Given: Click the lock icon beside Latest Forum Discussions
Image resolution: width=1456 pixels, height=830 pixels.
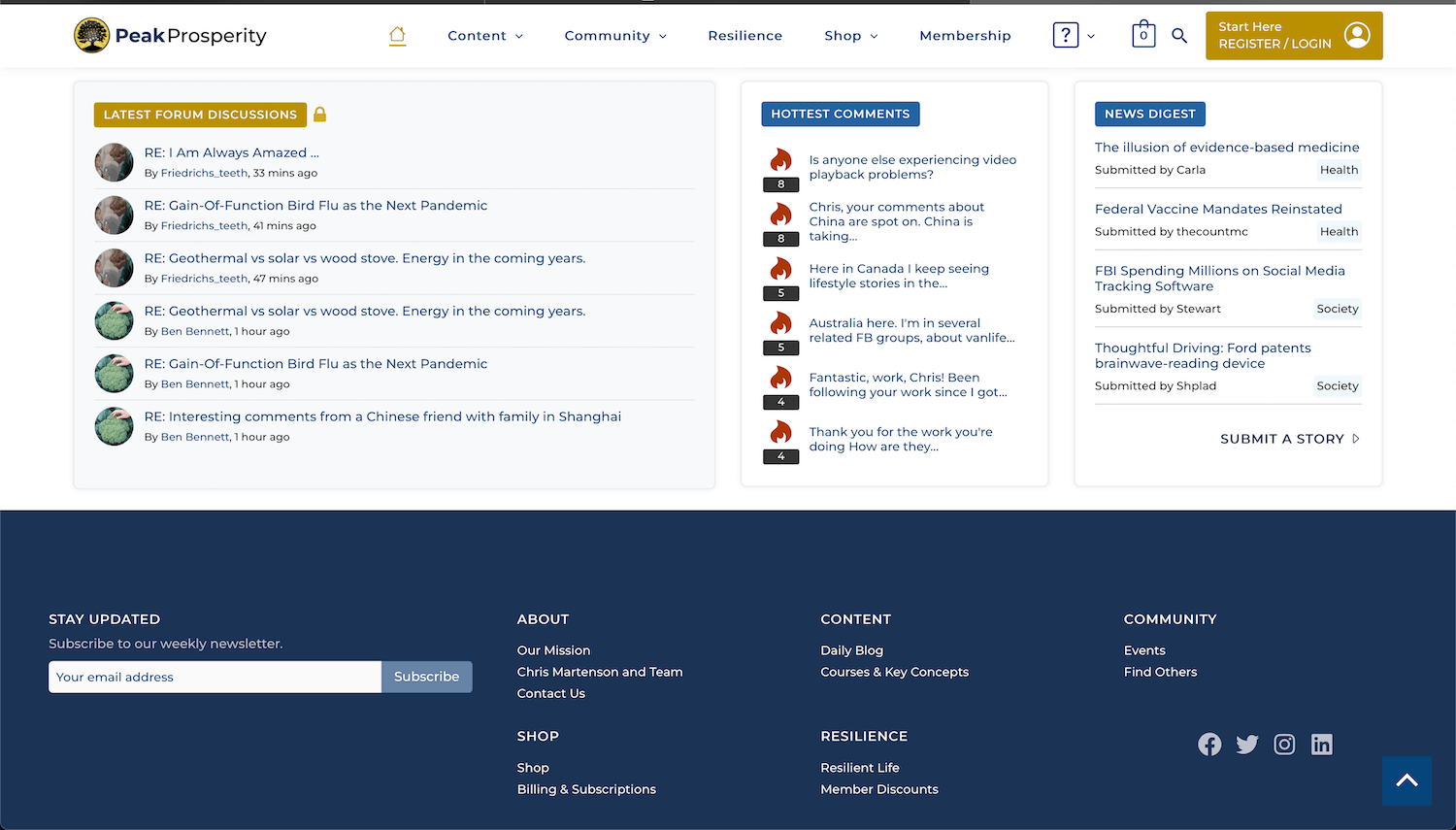Looking at the screenshot, I should click(x=319, y=115).
